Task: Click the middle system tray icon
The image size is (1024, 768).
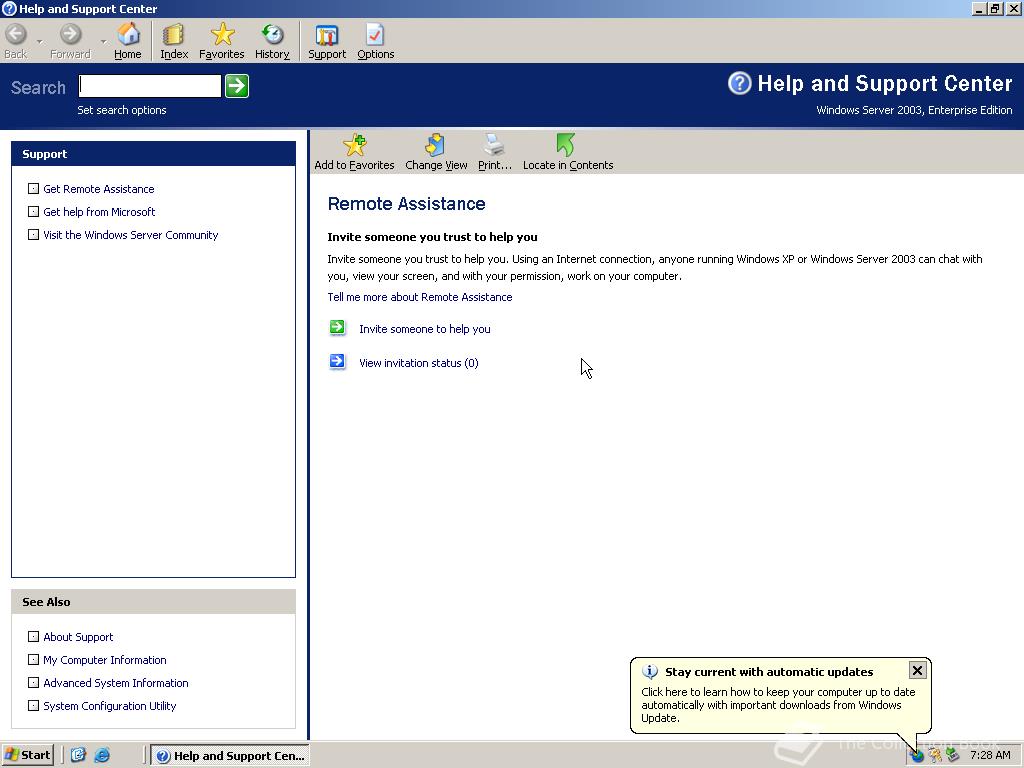Action: [935, 756]
